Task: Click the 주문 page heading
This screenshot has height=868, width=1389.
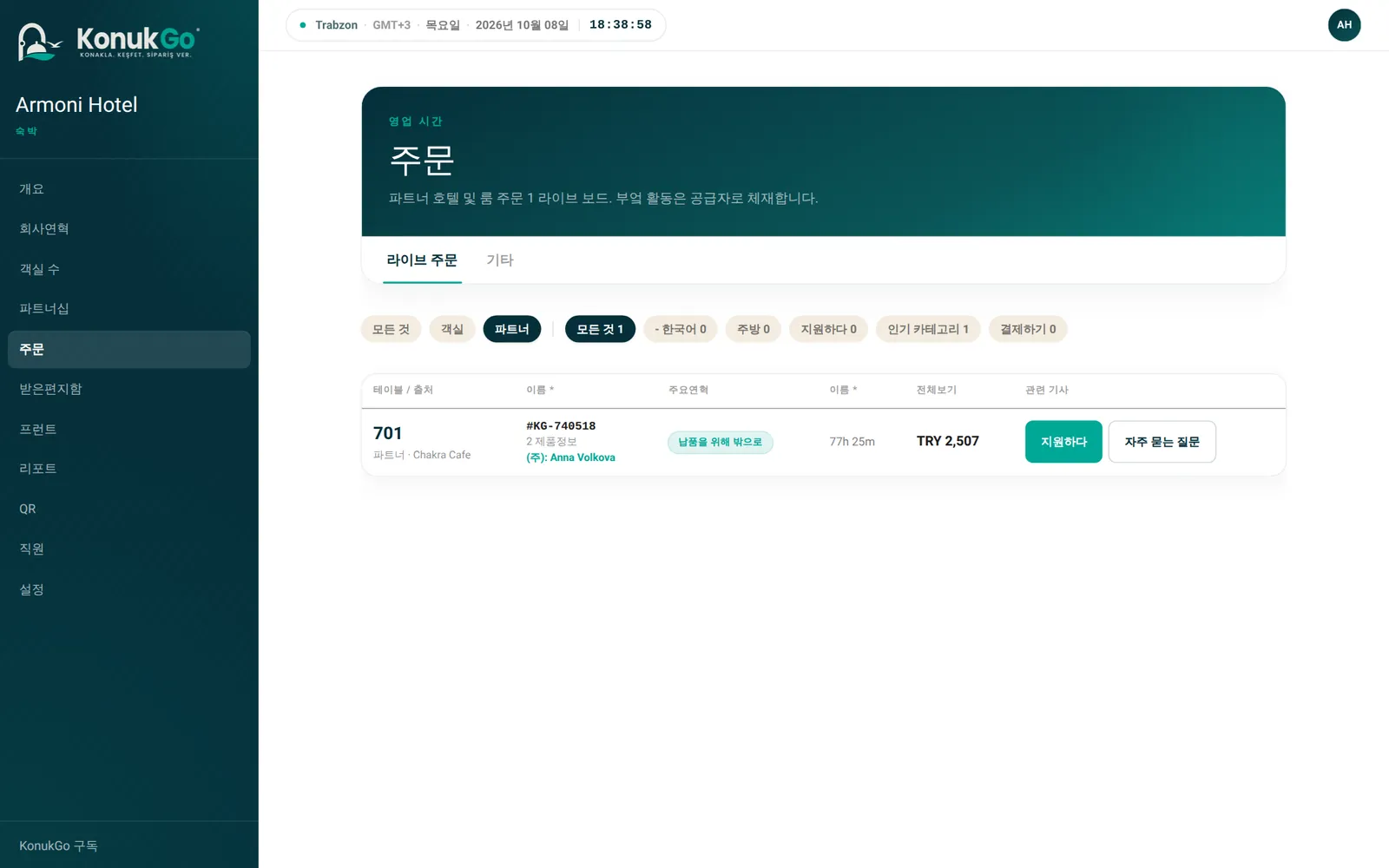Action: click(x=422, y=160)
